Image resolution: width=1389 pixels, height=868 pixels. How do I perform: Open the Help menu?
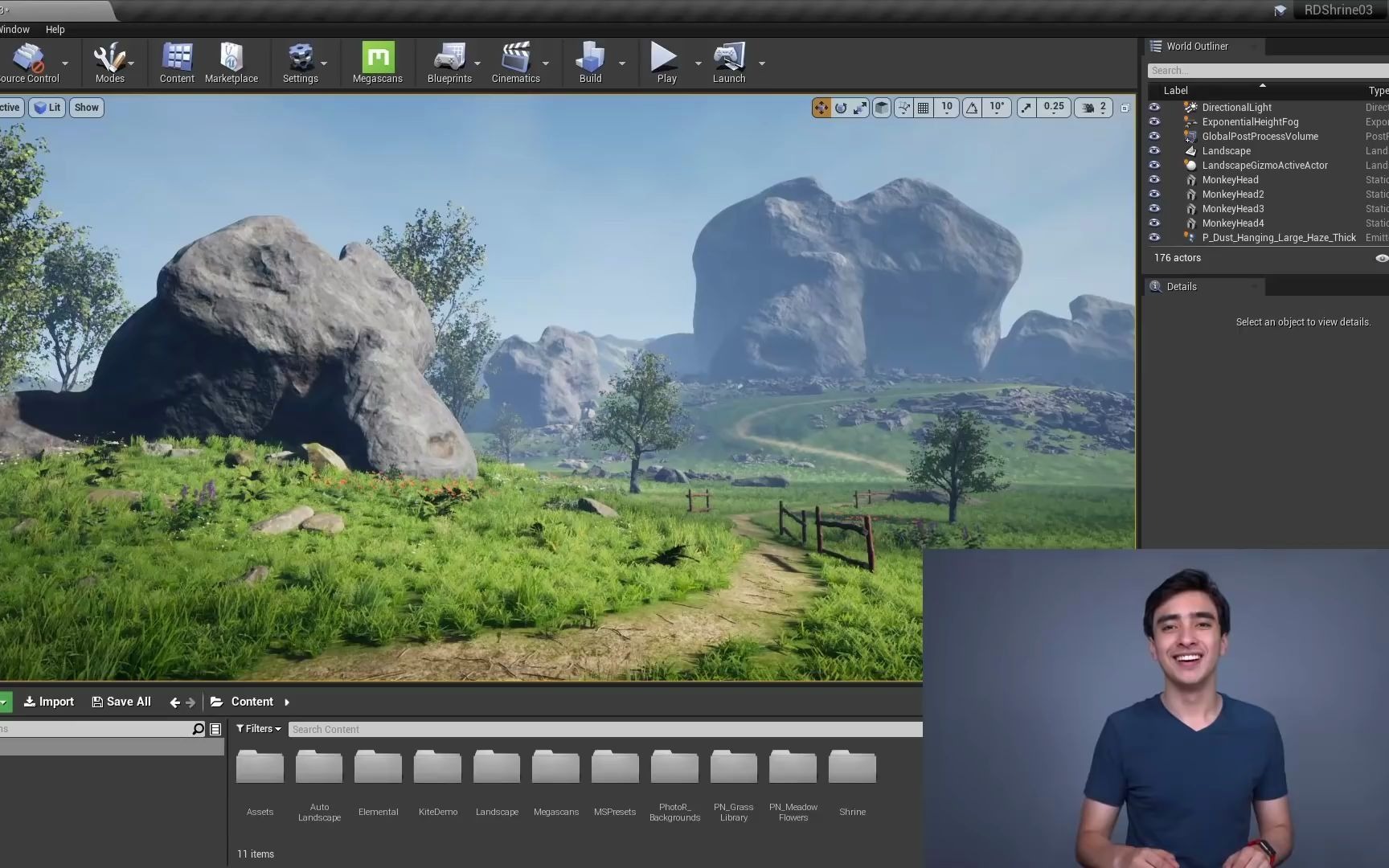(x=55, y=29)
